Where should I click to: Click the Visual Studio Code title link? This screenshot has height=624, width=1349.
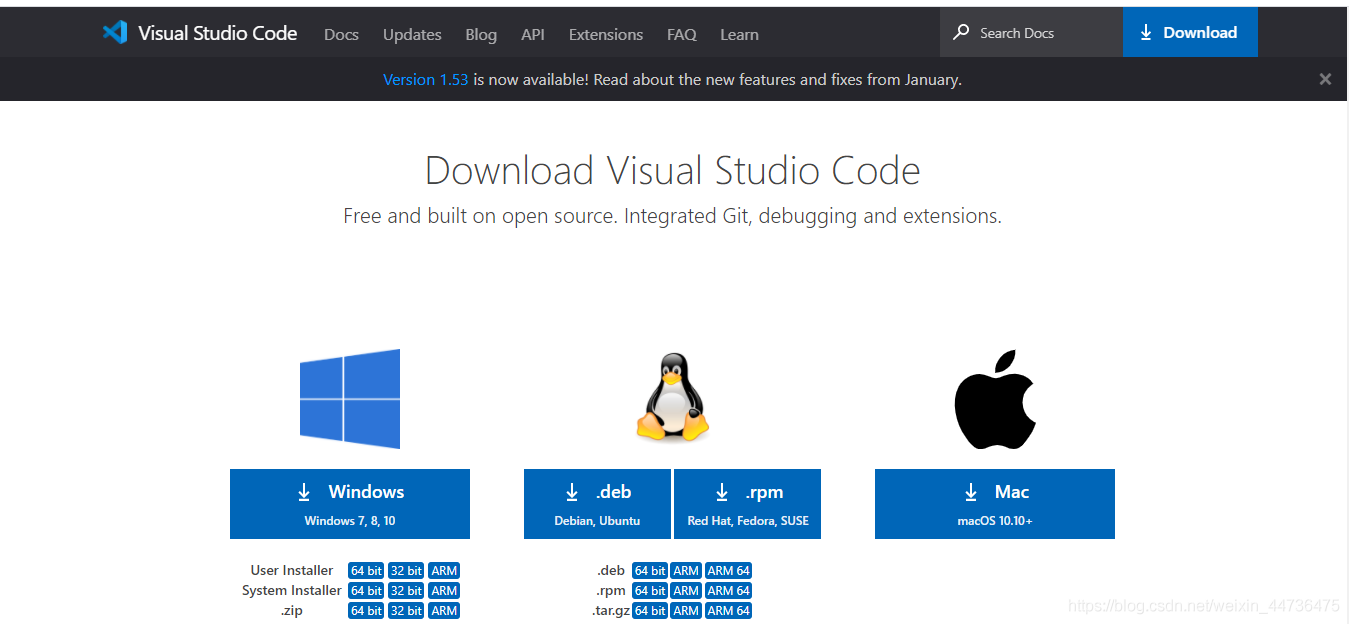coord(218,33)
